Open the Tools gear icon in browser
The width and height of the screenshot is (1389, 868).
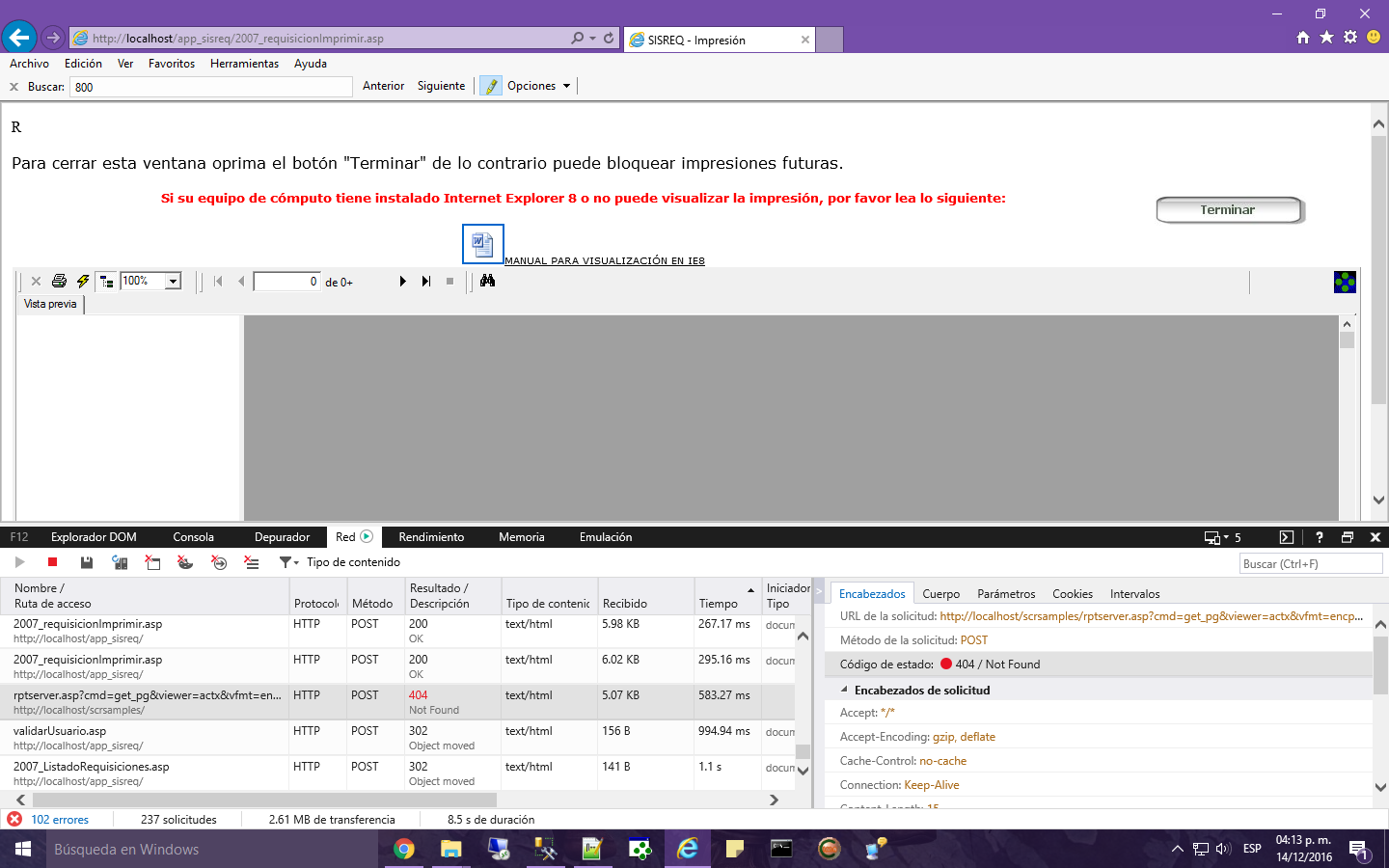1350,38
